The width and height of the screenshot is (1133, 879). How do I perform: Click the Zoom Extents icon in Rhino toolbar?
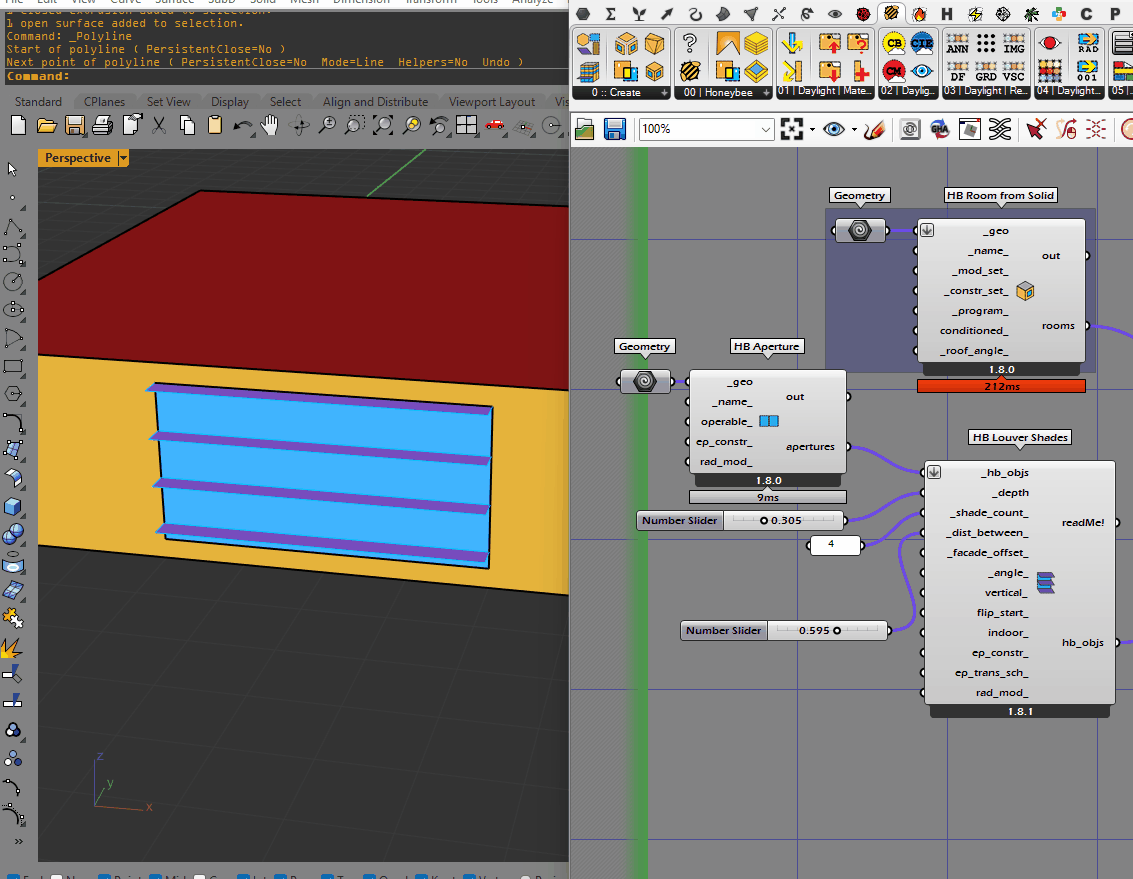click(382, 127)
